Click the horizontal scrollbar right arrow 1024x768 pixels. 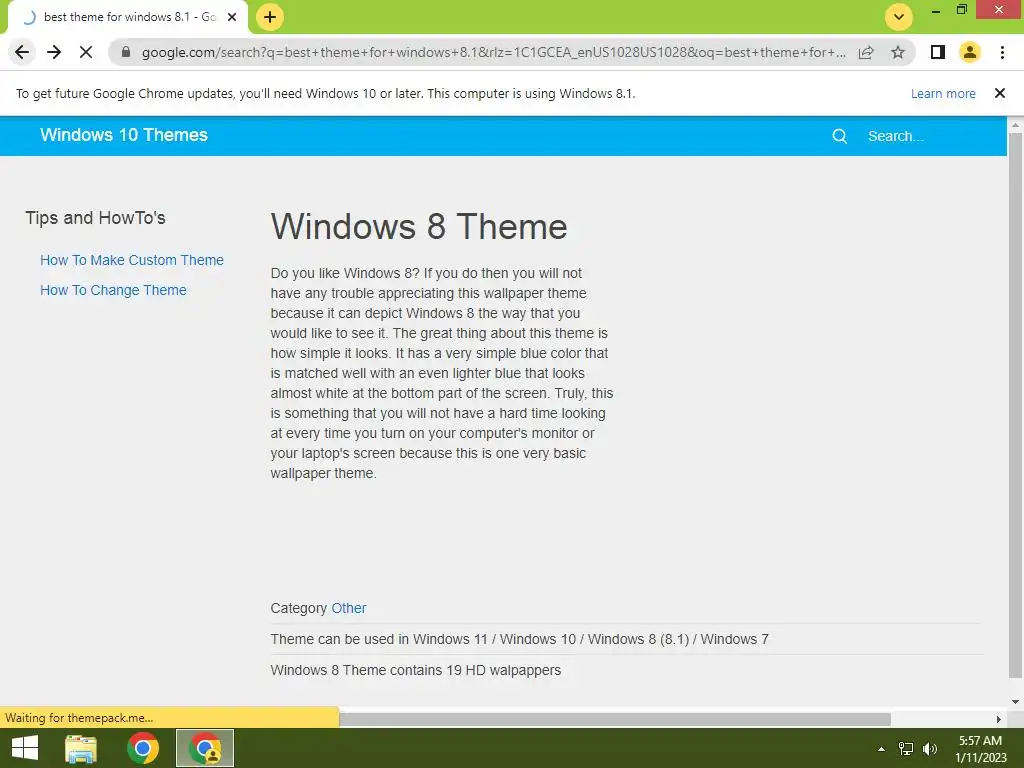coord(999,719)
